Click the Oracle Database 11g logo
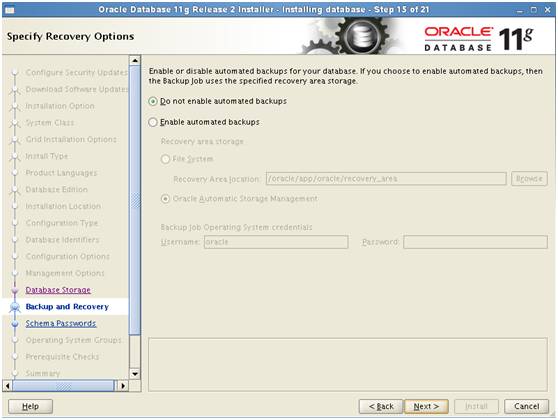 pos(479,38)
